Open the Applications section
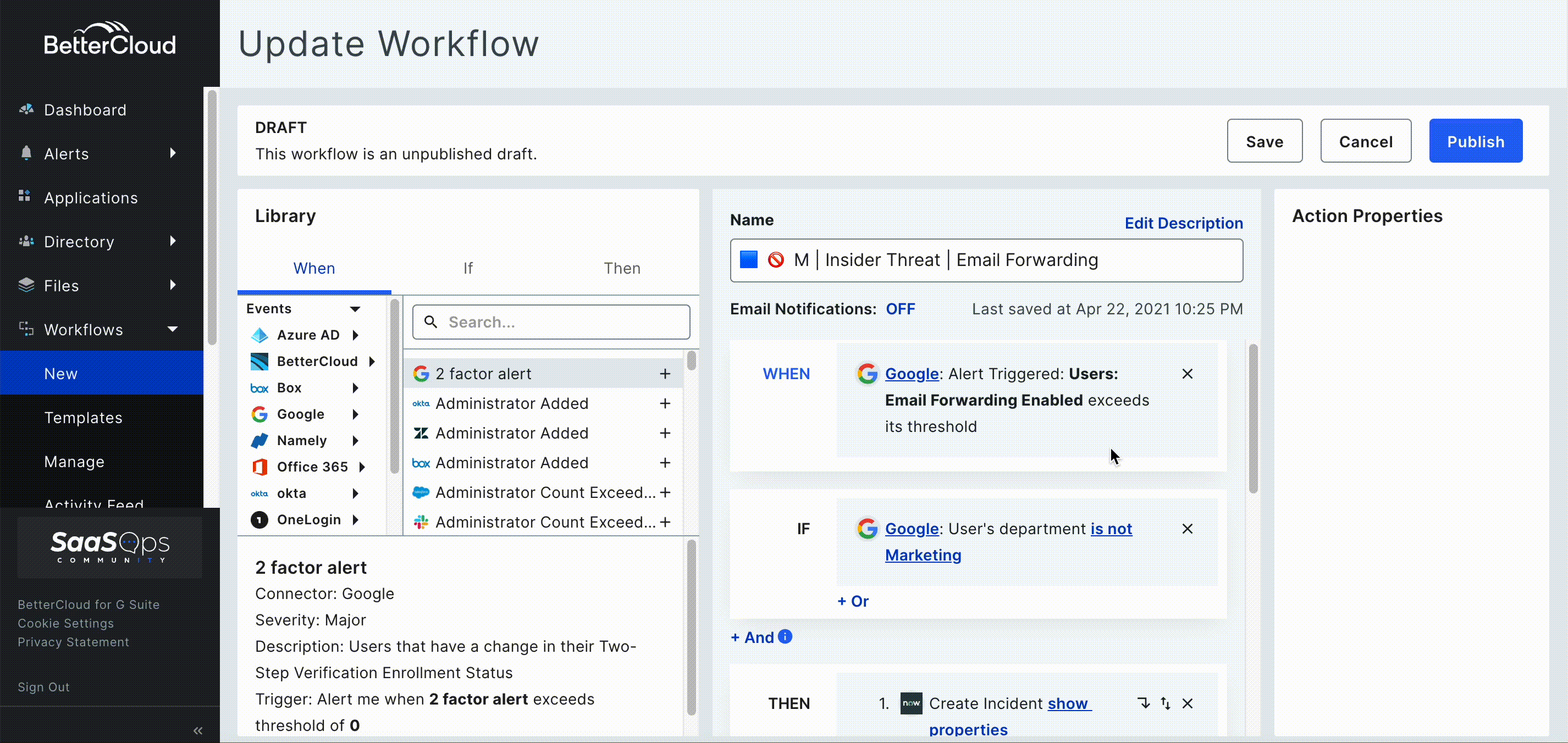The width and height of the screenshot is (1568, 743). click(91, 198)
